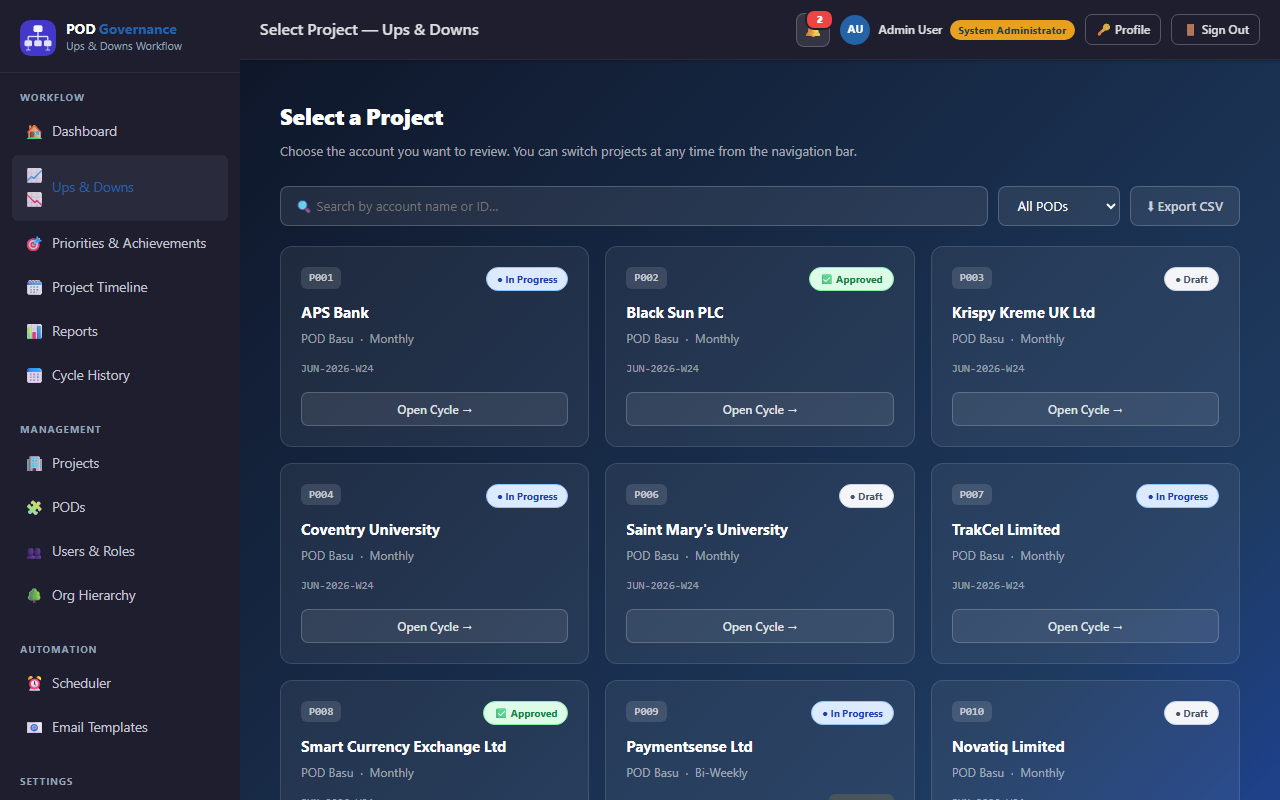Click the Reports bar chart icon
Viewport: 1280px width, 800px height.
(34, 331)
